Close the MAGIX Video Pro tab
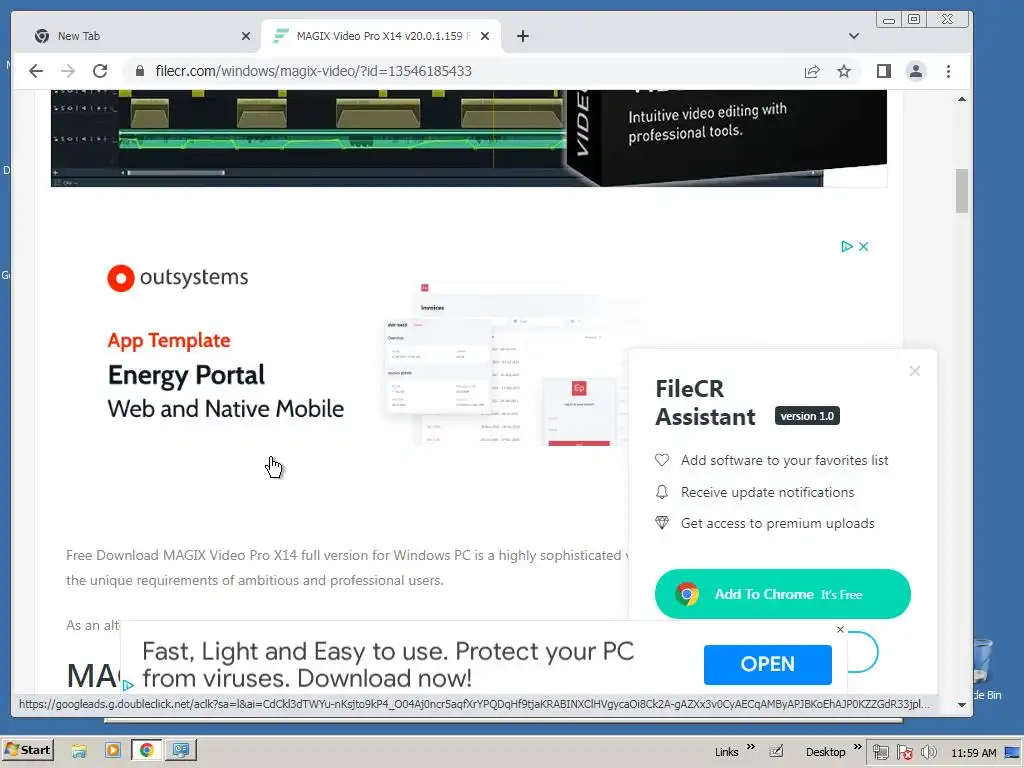The height and width of the screenshot is (768, 1024). click(485, 36)
